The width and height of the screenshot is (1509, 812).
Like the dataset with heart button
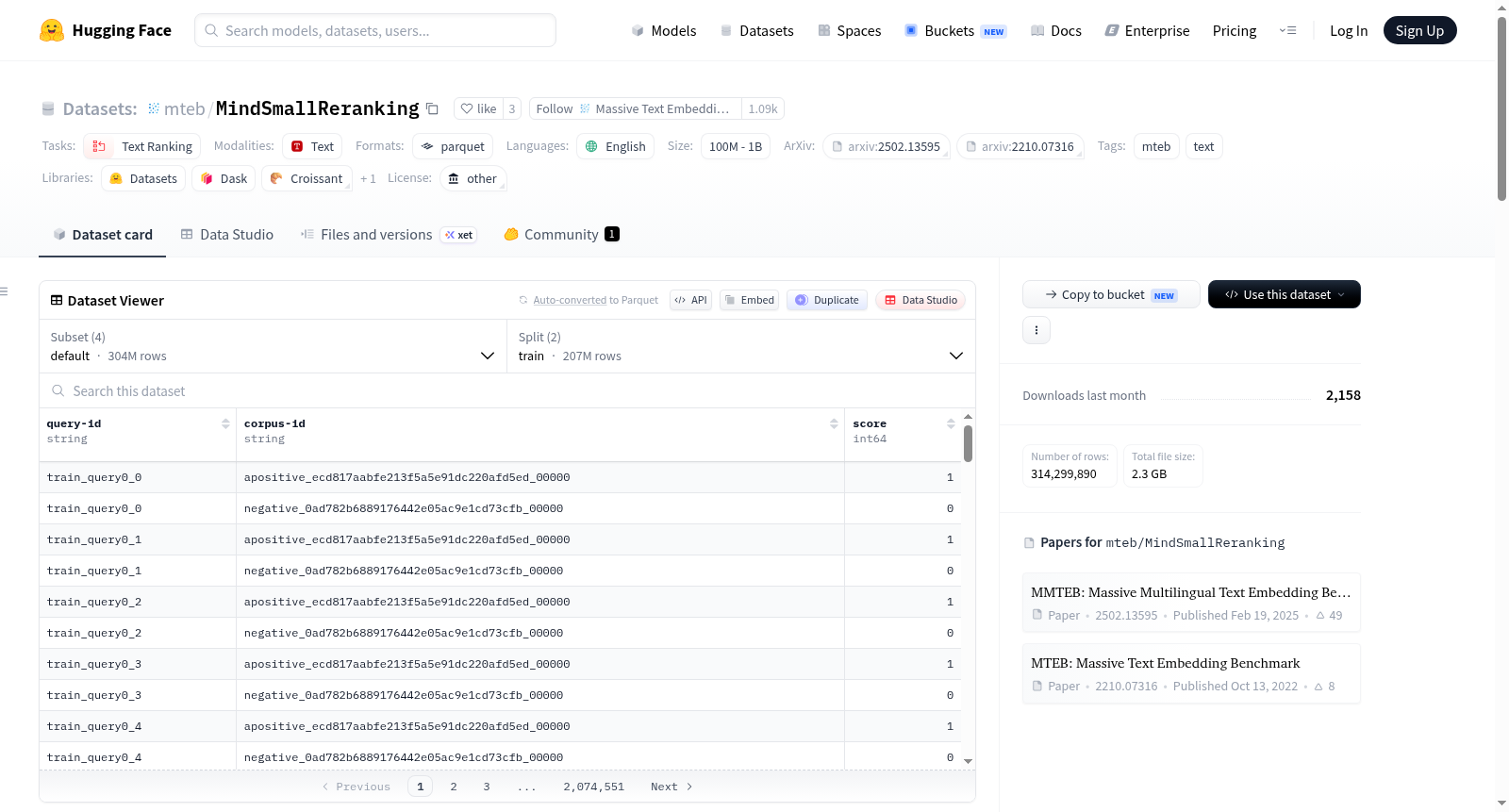point(478,108)
